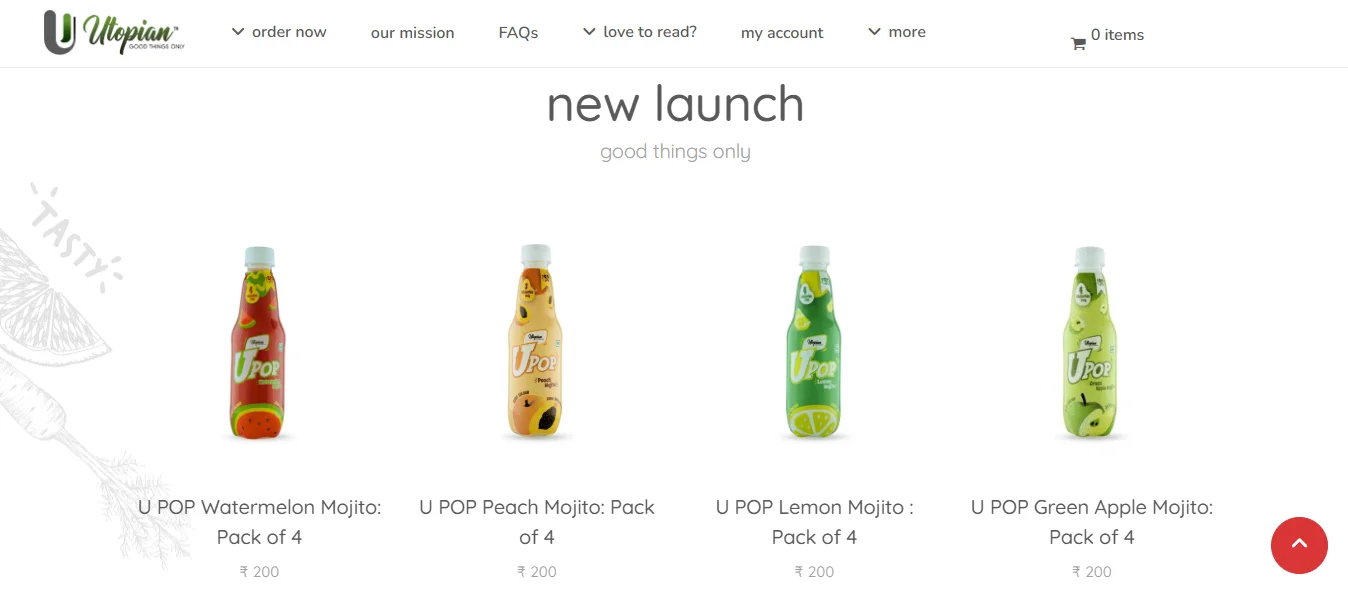Click the 0 items cart link
This screenshot has height=595, width=1348.
pos(1117,35)
